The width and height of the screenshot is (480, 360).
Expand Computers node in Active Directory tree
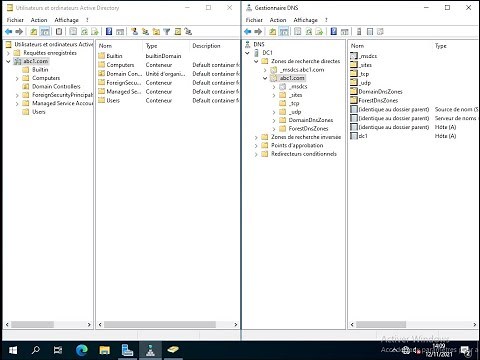[x=17, y=78]
